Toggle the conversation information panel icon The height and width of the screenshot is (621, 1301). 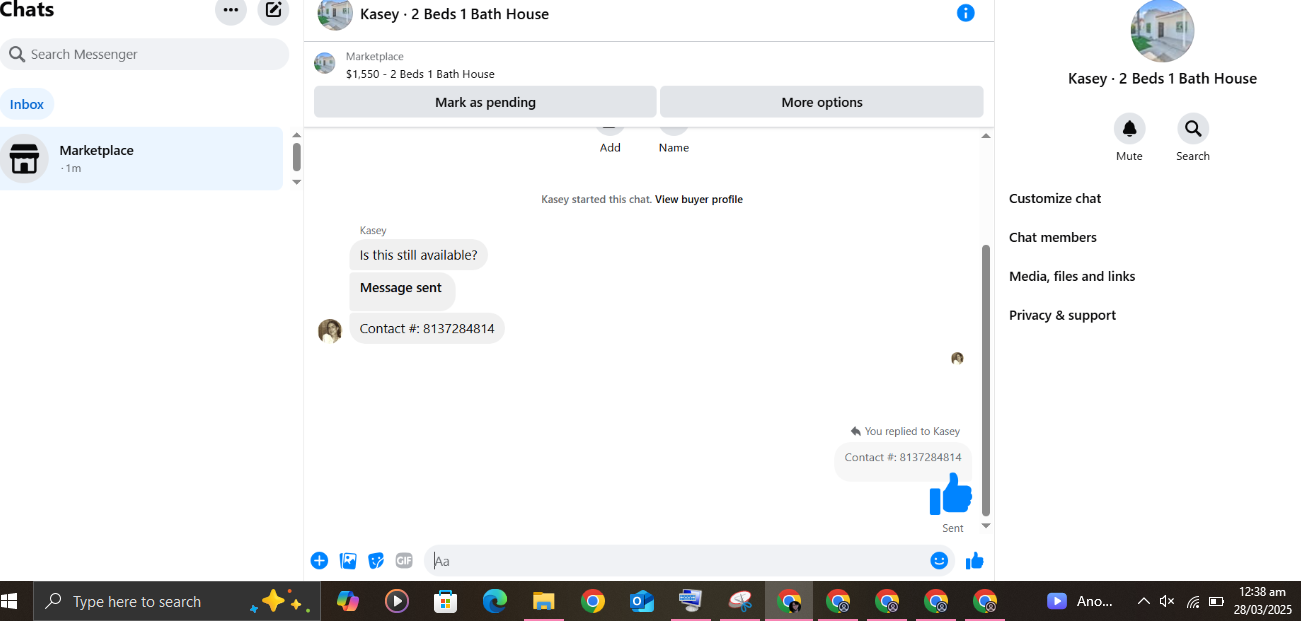click(965, 13)
